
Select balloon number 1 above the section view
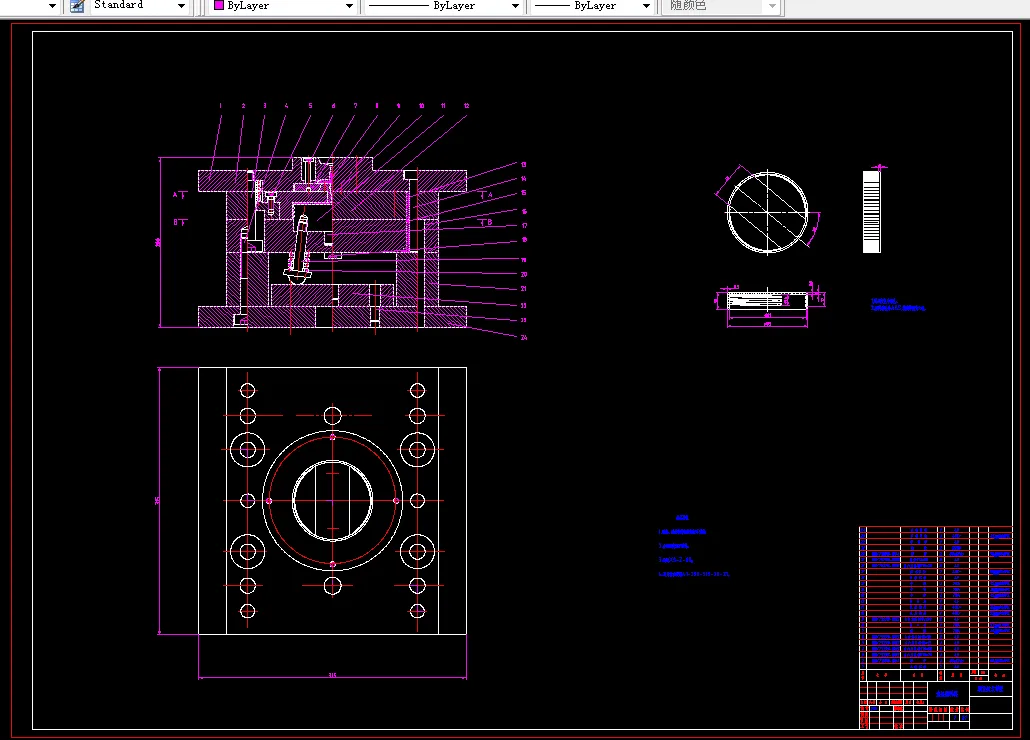click(221, 106)
